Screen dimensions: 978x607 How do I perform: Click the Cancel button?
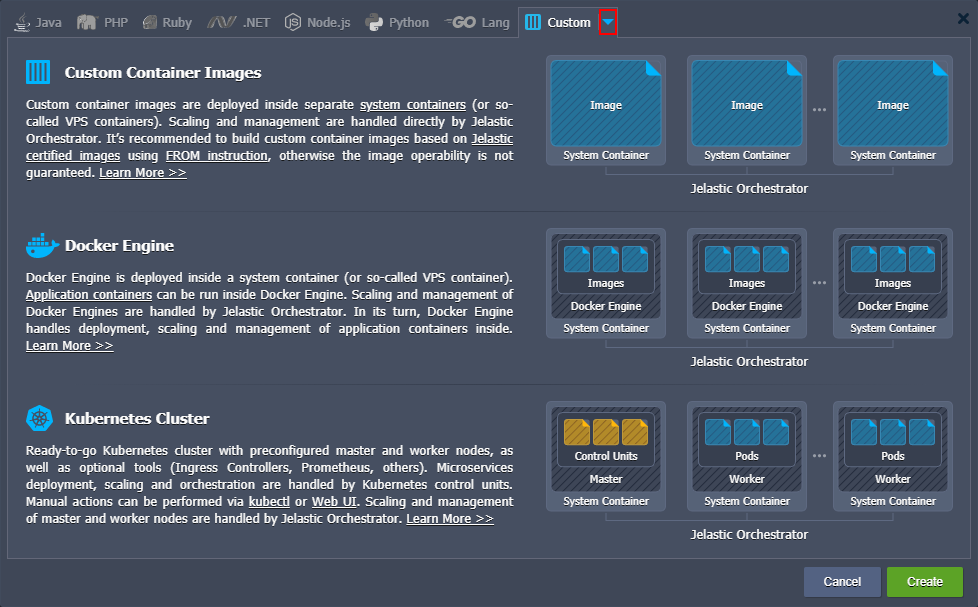(842, 581)
